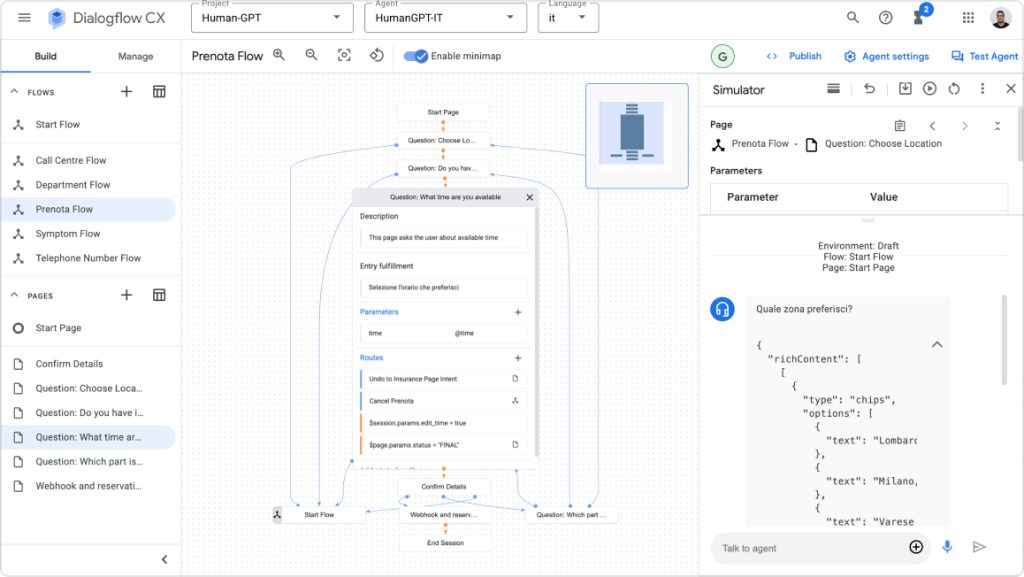Click the help question mark icon
Image resolution: width=1024 pixels, height=577 pixels.
(885, 18)
